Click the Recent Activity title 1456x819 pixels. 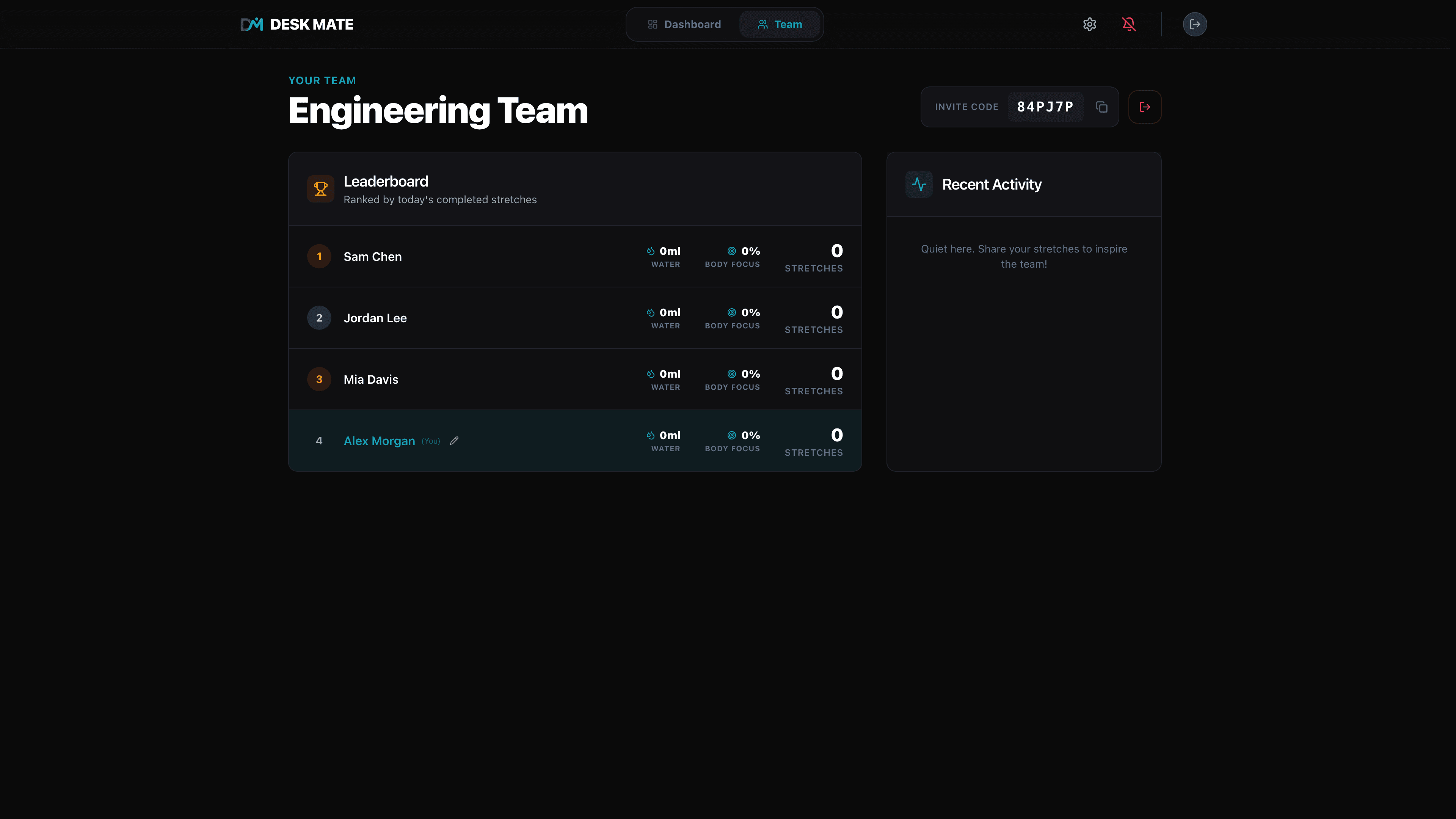(992, 185)
